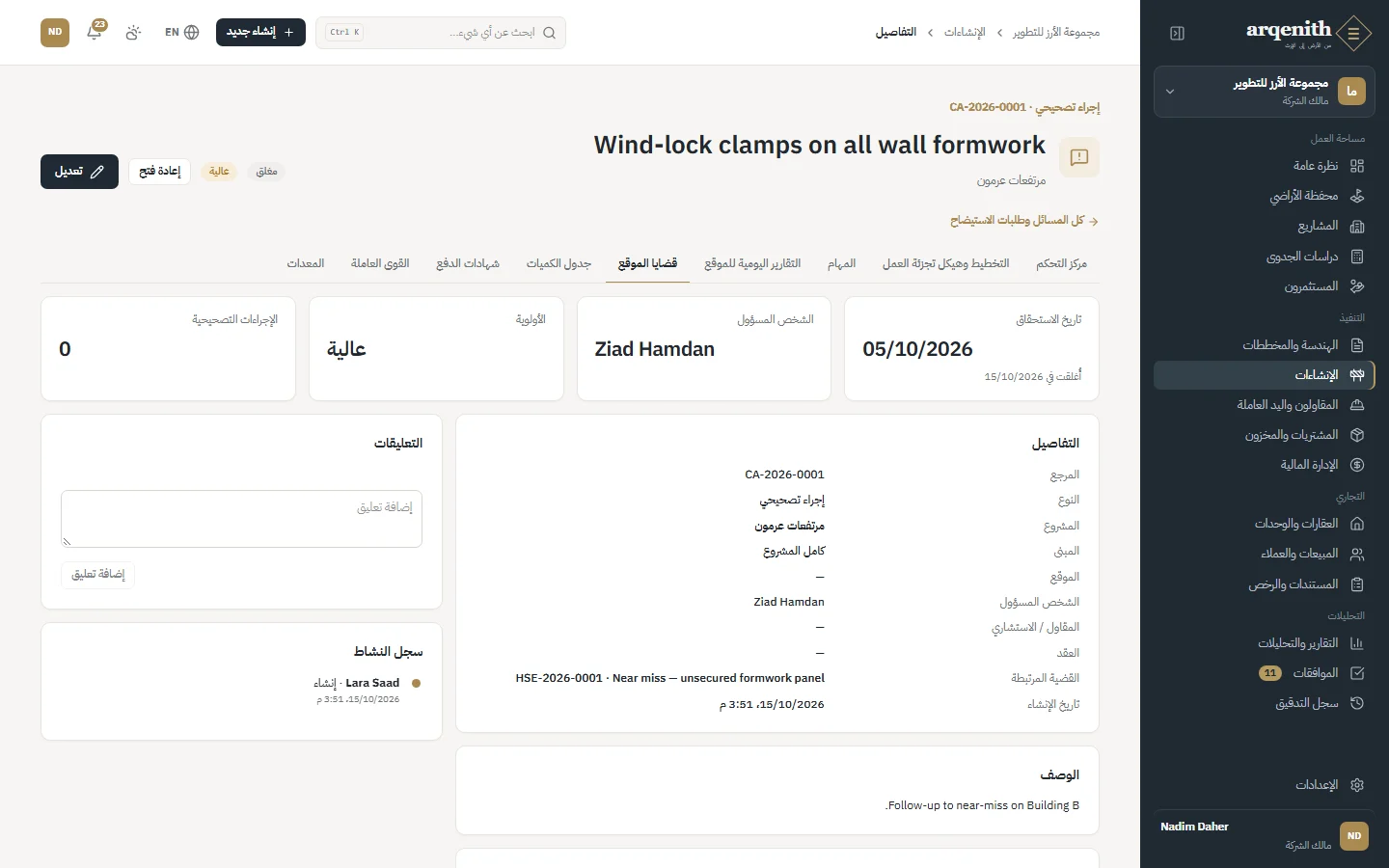
Task: Open المبيعات والعملاء in sidebar
Action: 1265,554
